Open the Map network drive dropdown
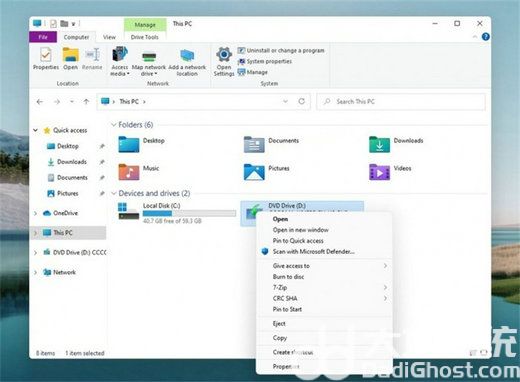 (x=149, y=71)
